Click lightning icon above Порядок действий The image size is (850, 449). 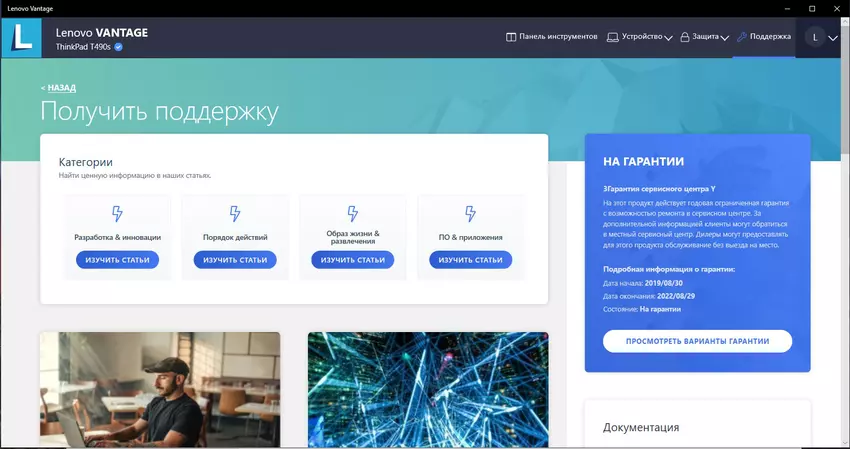pos(235,214)
